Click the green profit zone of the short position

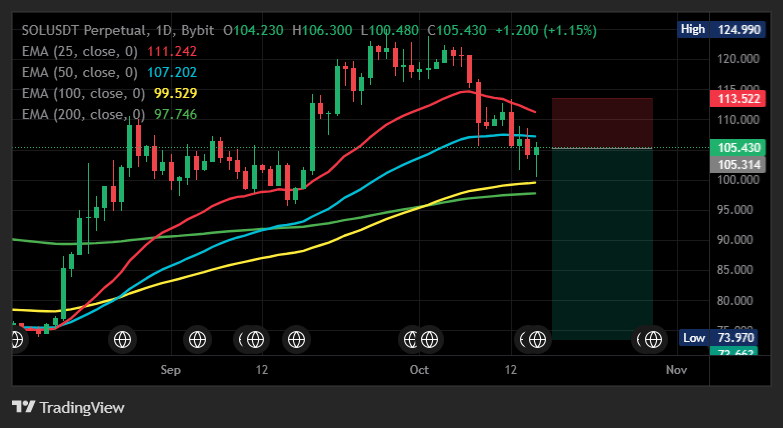[x=602, y=244]
